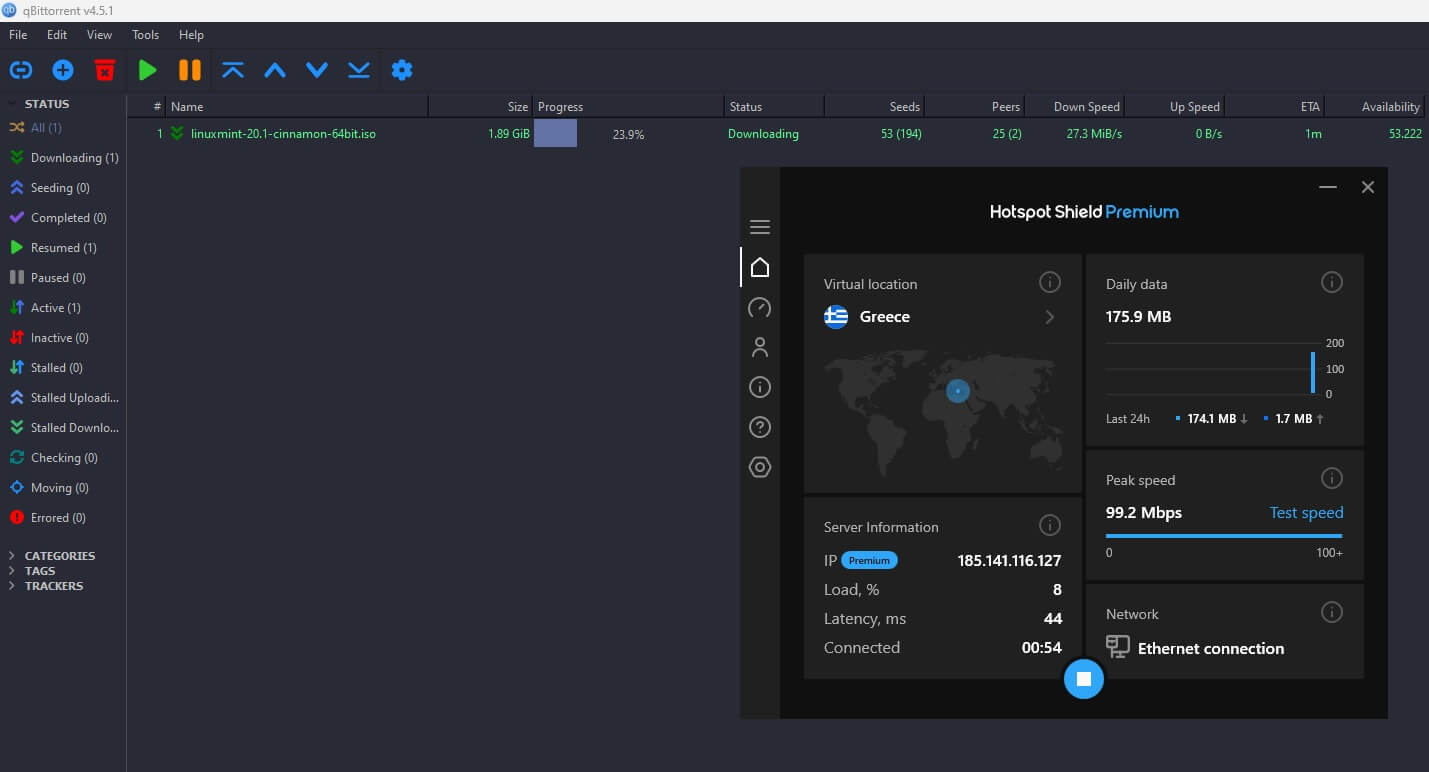Filter by Completed (0)

tap(58, 218)
